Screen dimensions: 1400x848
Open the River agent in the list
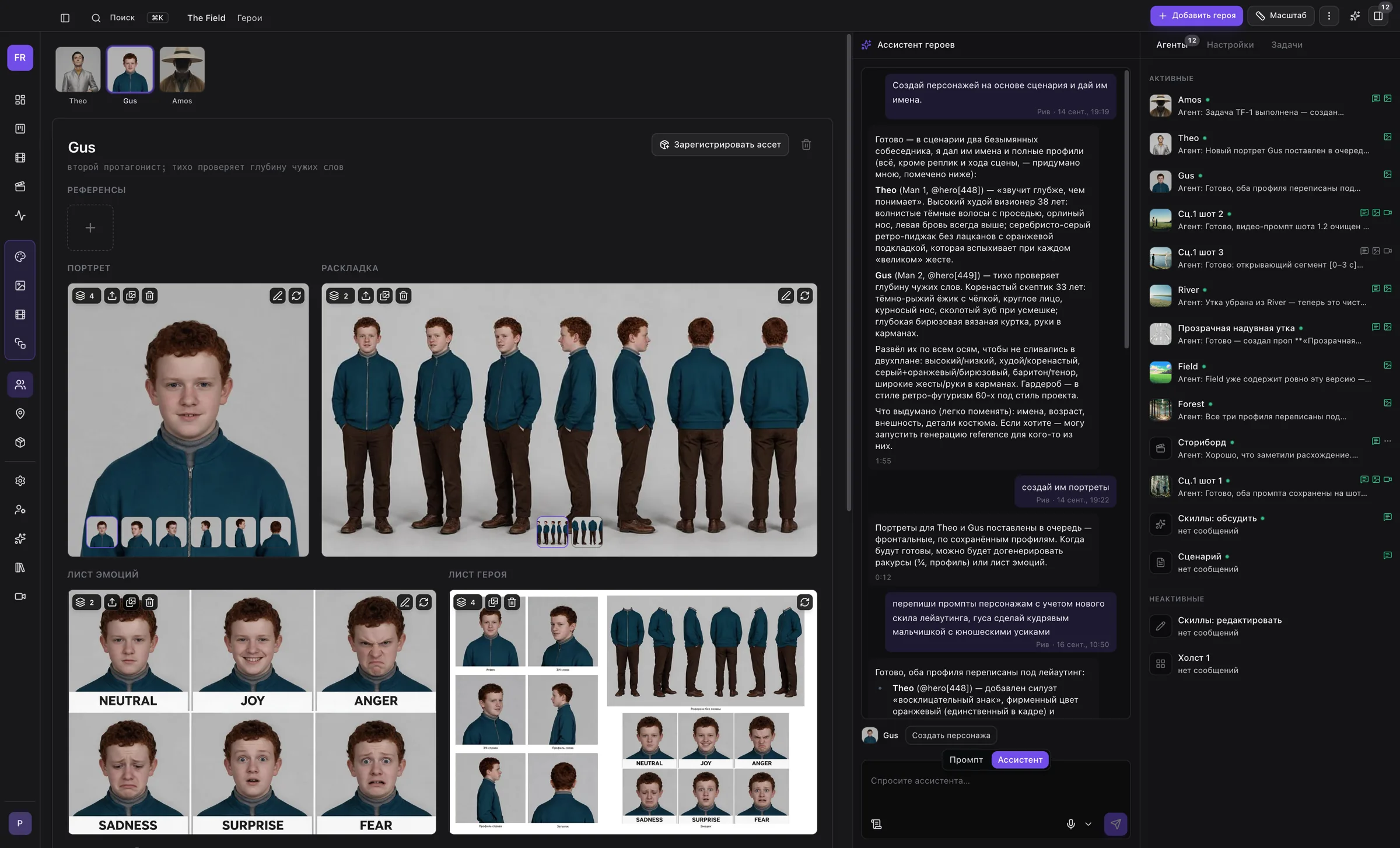1270,296
